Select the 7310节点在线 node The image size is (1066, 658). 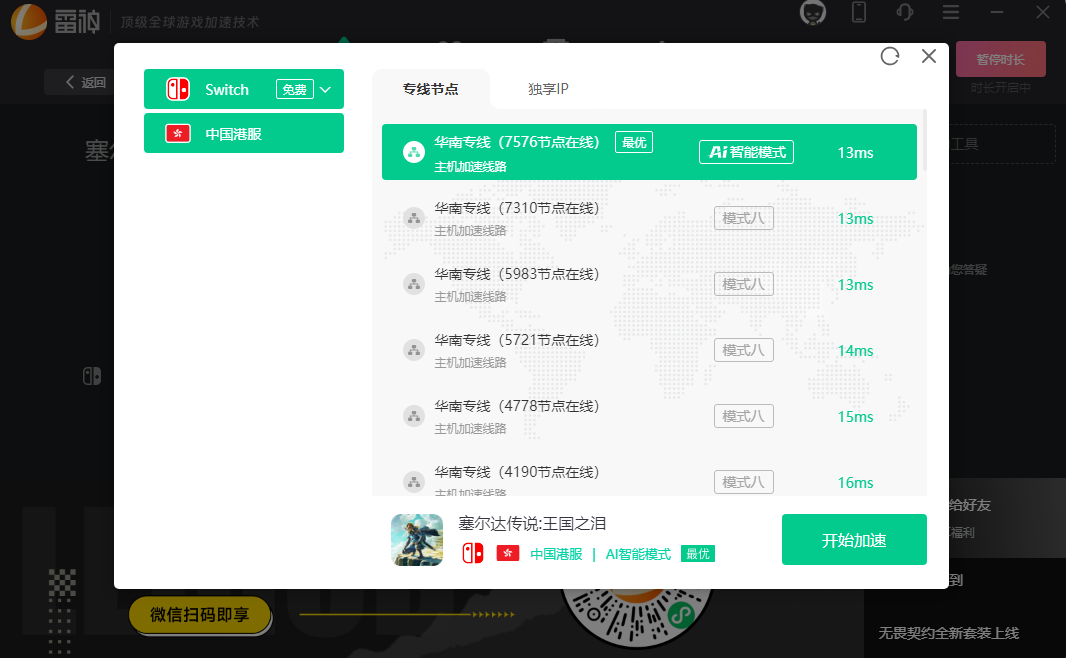(x=649, y=218)
